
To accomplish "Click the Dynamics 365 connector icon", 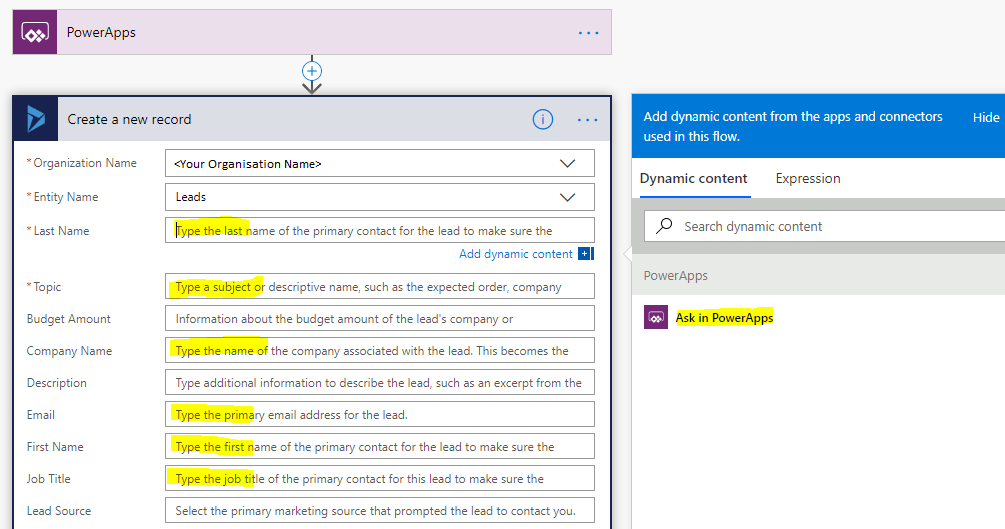I will (35, 119).
